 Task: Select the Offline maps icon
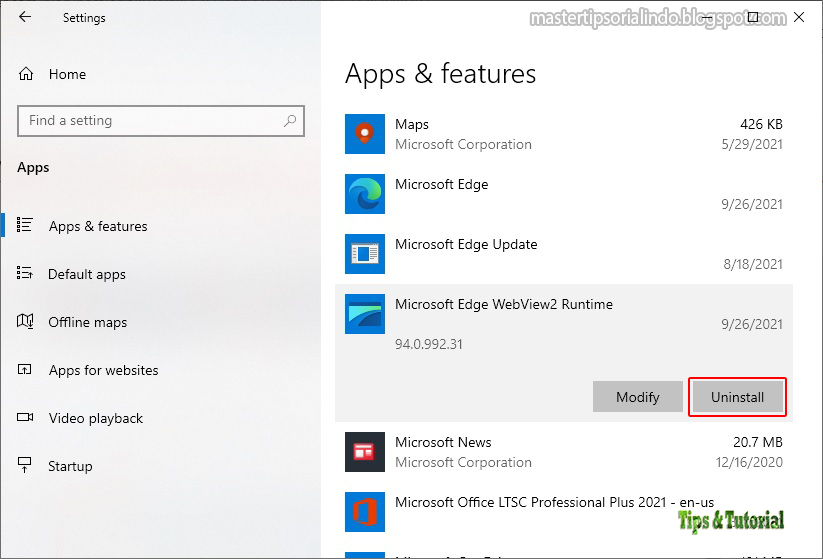[x=25, y=321]
